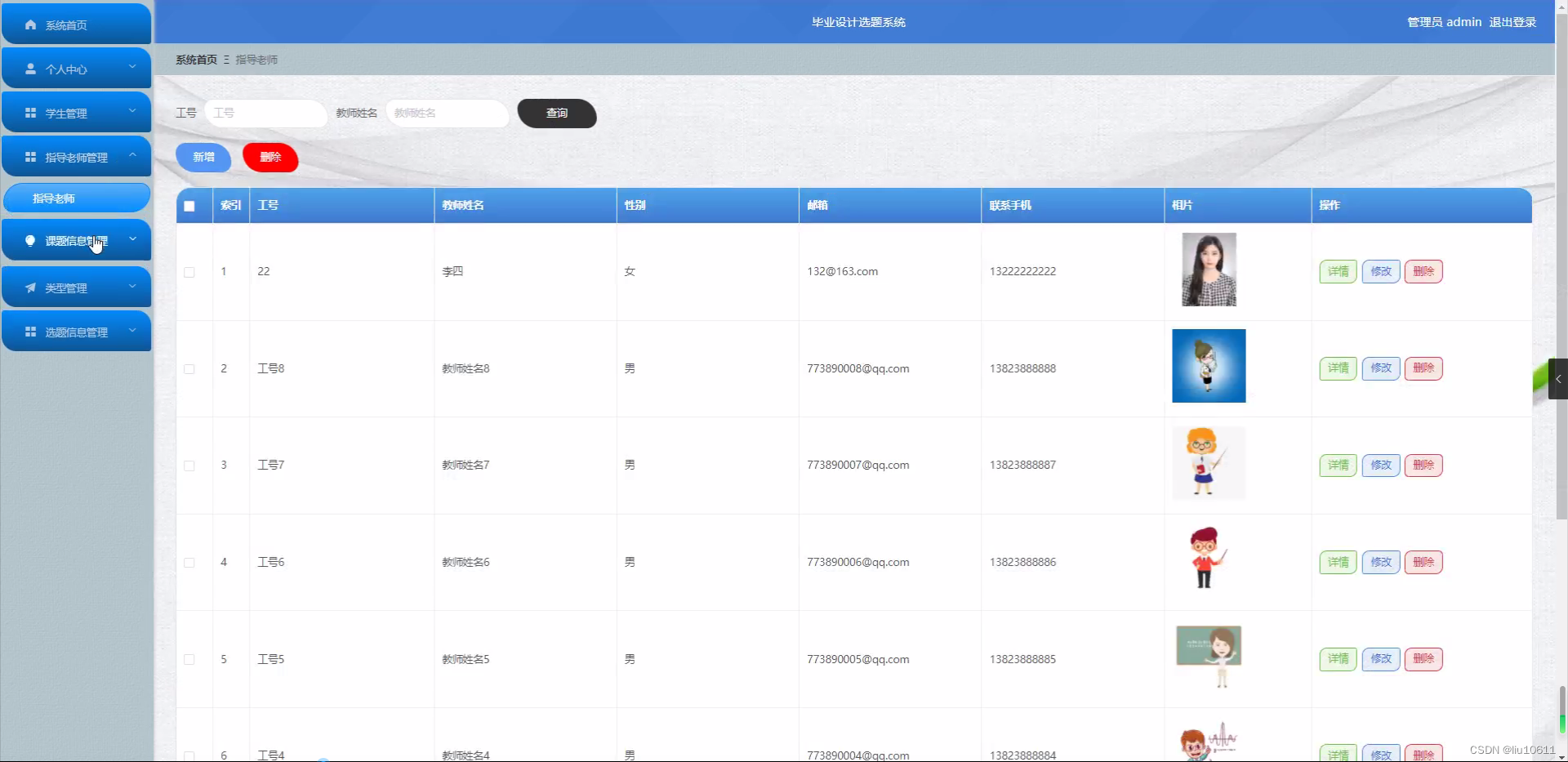This screenshot has height=762, width=1568.
Task: Click the red 删除 batch delete button
Action: pyautogui.click(x=270, y=158)
